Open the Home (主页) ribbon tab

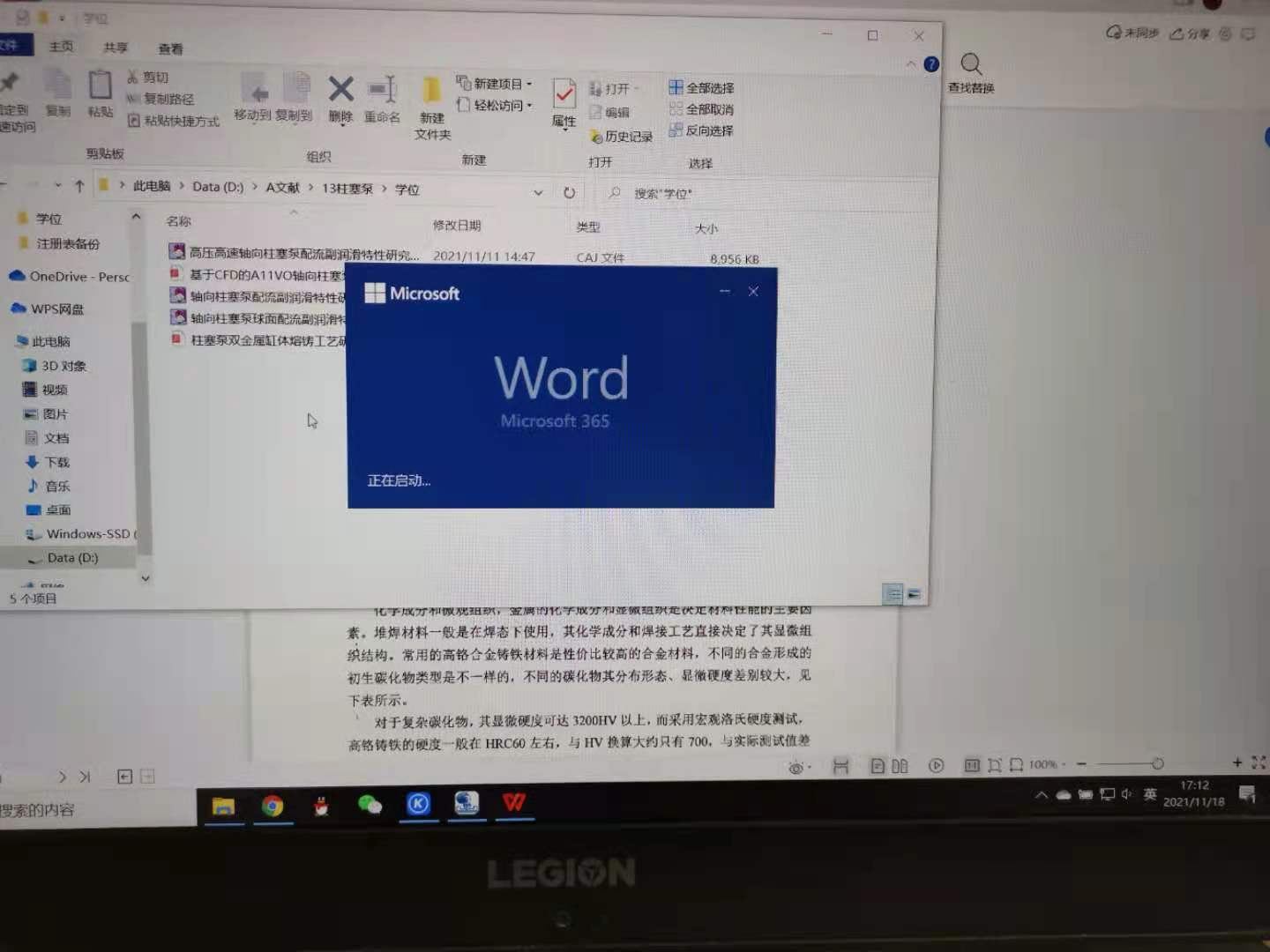[x=61, y=46]
